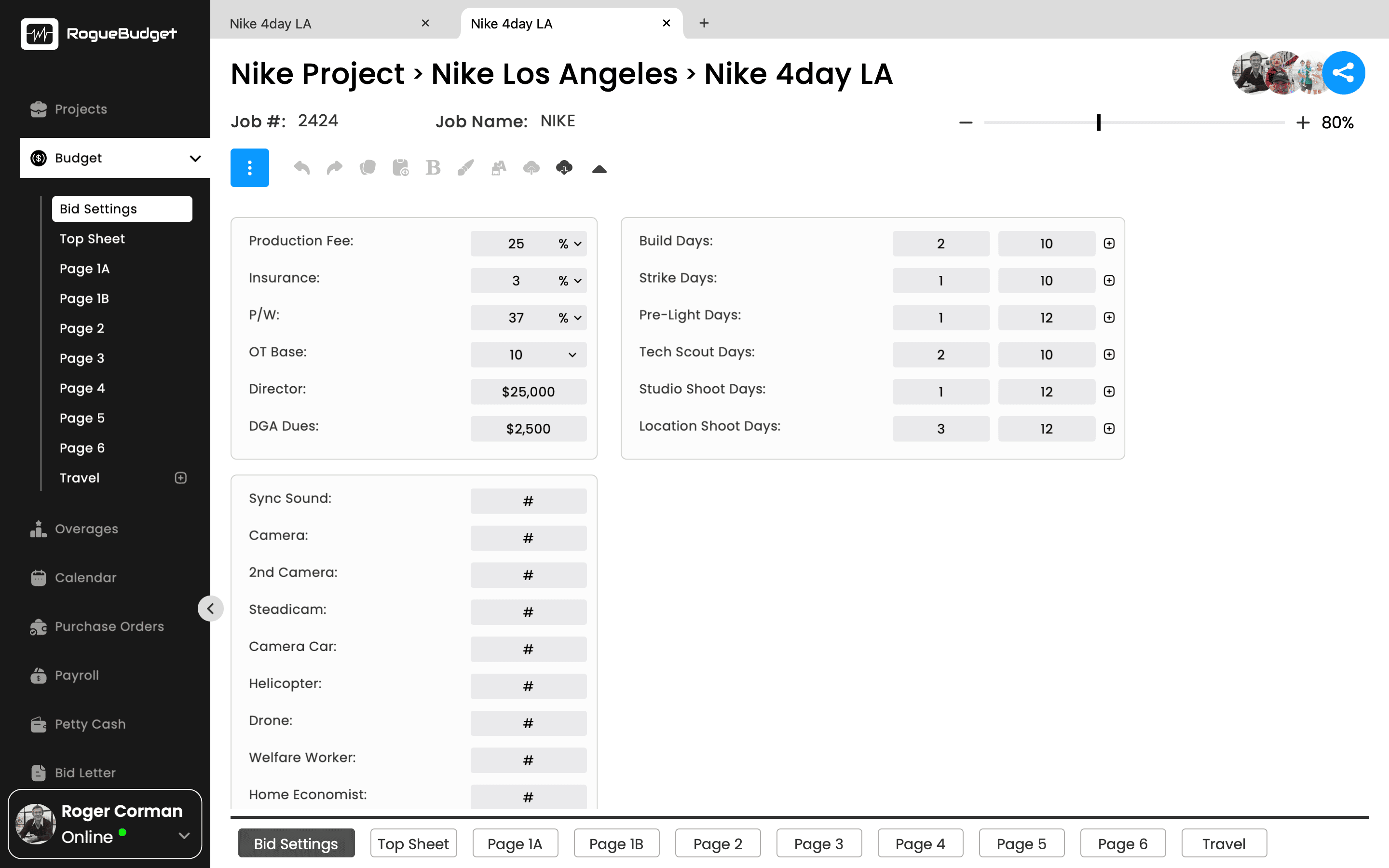Expand the Roger Corman user menu
Viewport: 1389px width, 868px height.
coord(184,836)
